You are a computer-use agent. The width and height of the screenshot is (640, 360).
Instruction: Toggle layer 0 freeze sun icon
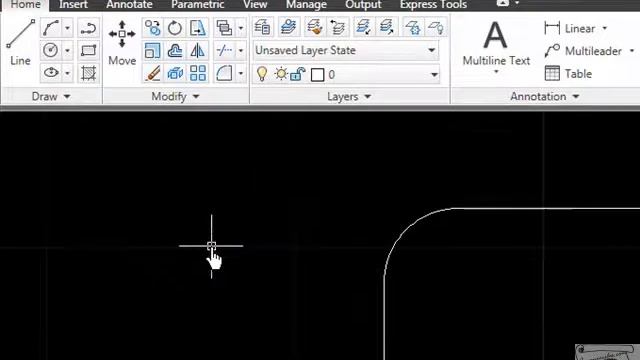coord(281,74)
